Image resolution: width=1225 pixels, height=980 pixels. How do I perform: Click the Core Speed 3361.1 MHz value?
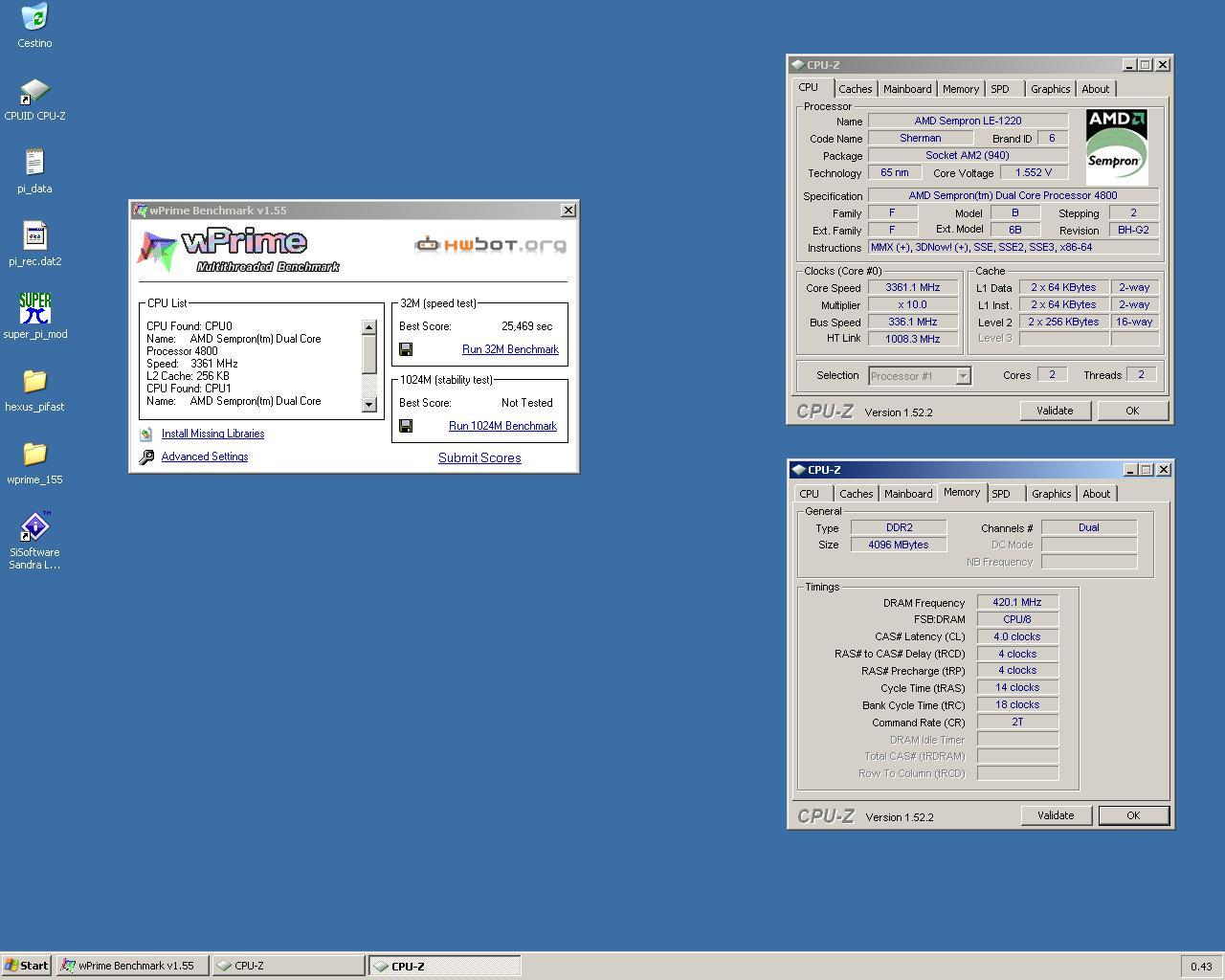coord(912,287)
